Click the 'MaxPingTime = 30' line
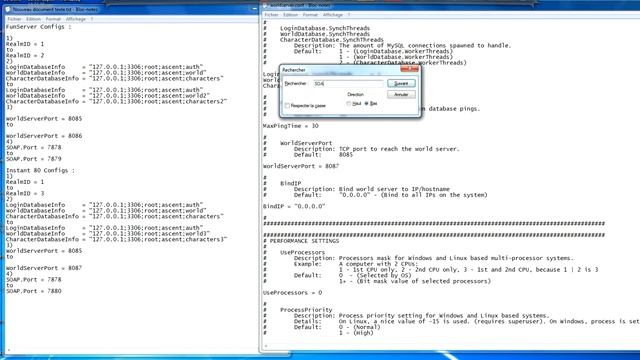This screenshot has height=360, width=640. point(291,126)
